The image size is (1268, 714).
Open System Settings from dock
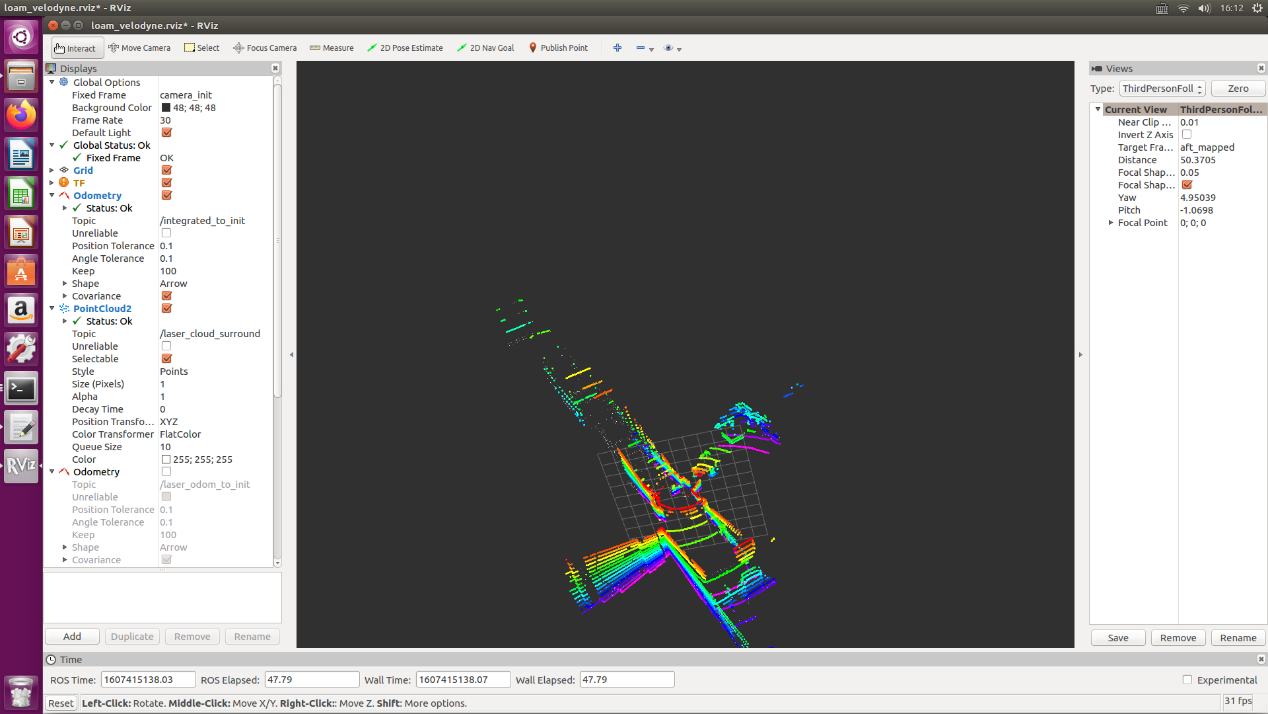(21, 349)
